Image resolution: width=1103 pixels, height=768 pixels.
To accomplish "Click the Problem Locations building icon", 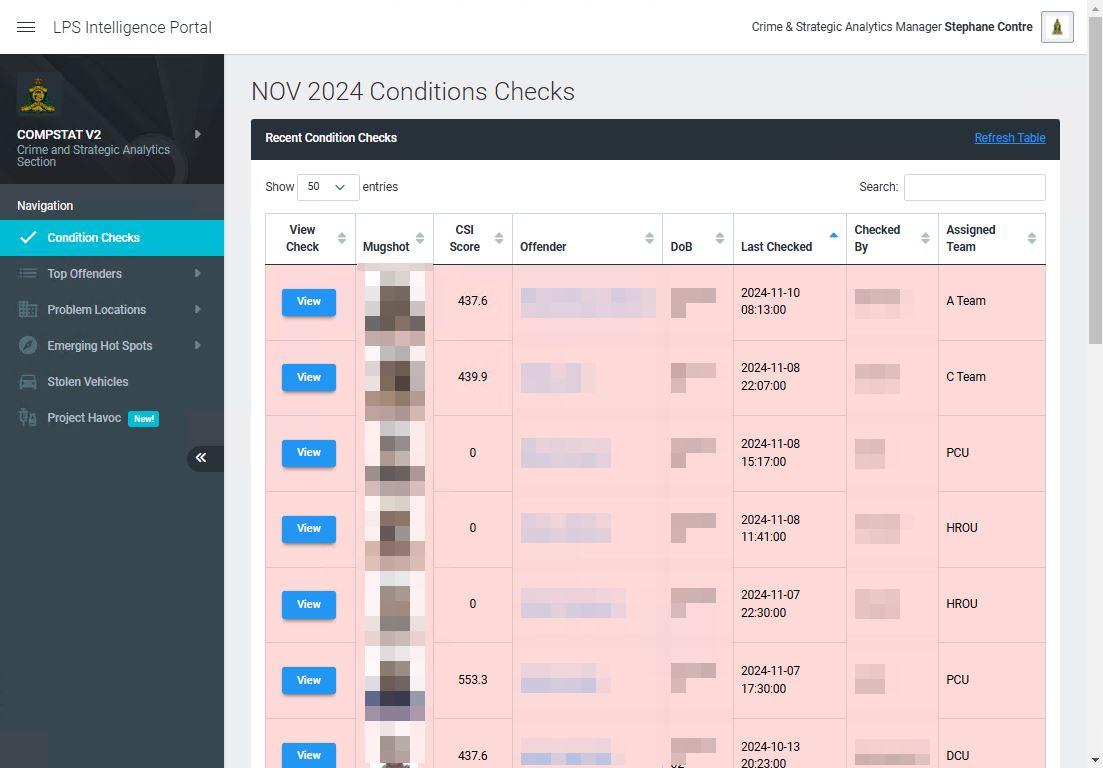I will click(28, 310).
